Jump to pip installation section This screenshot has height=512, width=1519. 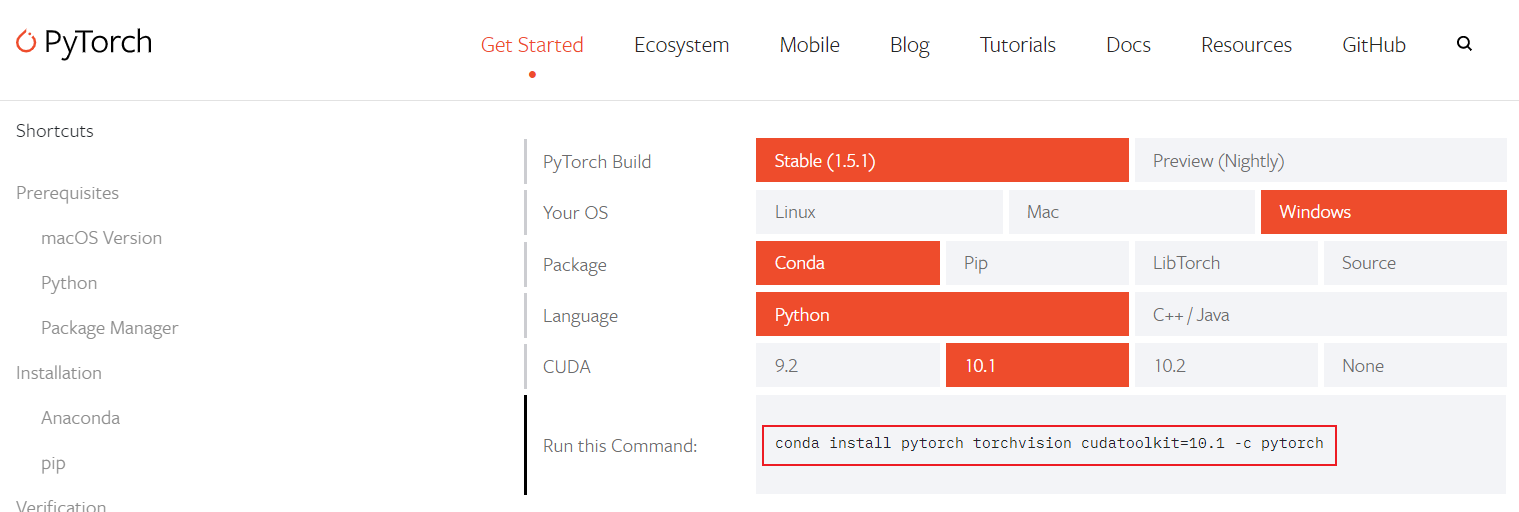pos(53,464)
